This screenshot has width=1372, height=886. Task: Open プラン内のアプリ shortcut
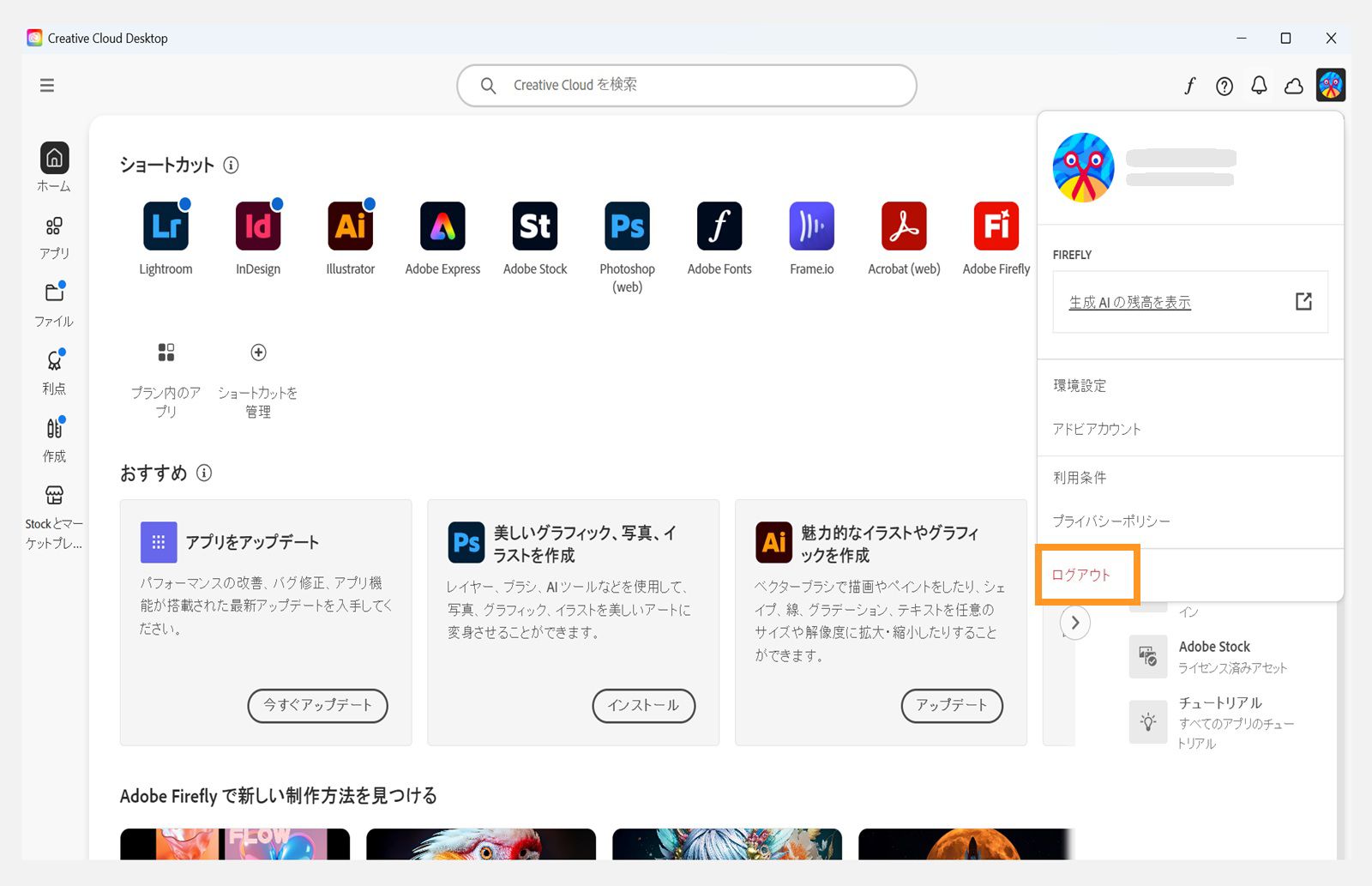point(165,353)
